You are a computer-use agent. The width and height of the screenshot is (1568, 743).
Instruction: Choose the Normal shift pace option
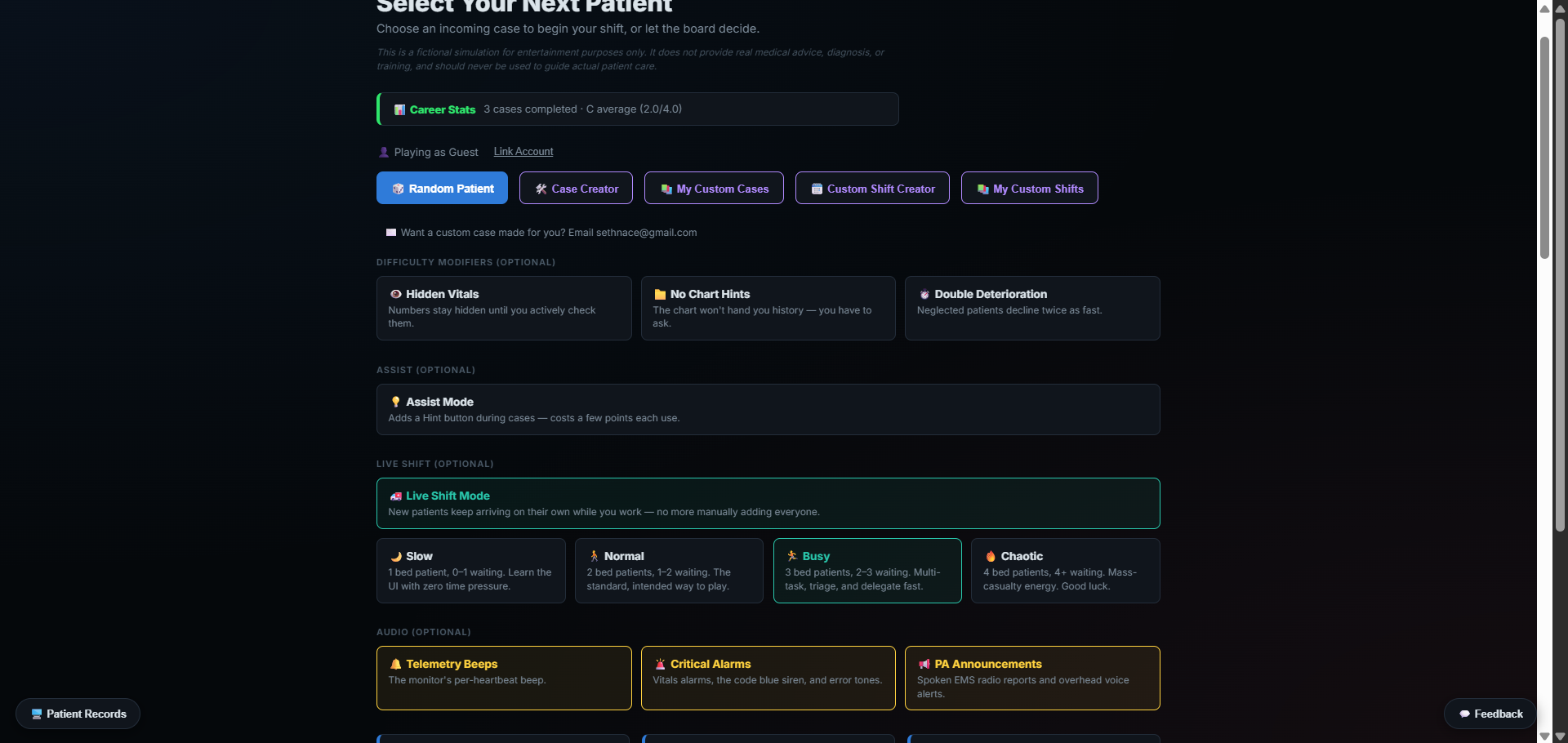669,570
